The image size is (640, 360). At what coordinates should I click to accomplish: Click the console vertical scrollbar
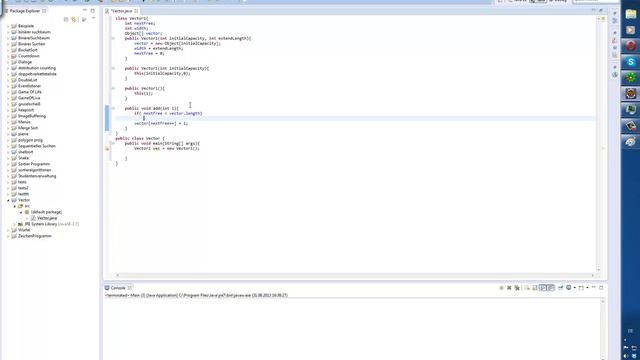point(603,329)
